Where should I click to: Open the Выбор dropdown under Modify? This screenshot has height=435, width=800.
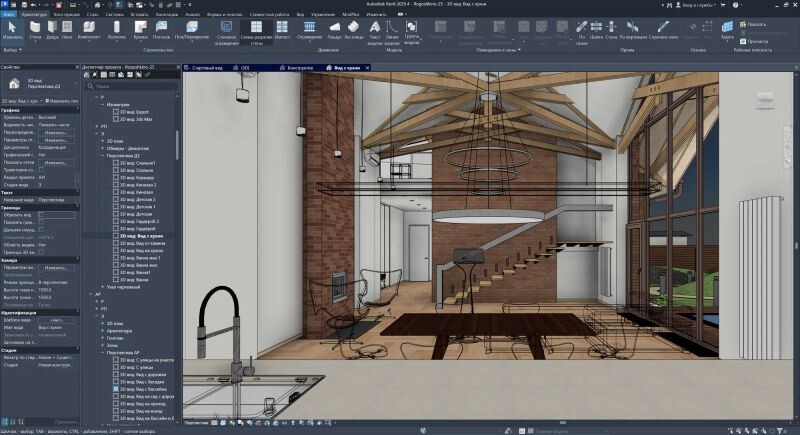coord(13,48)
